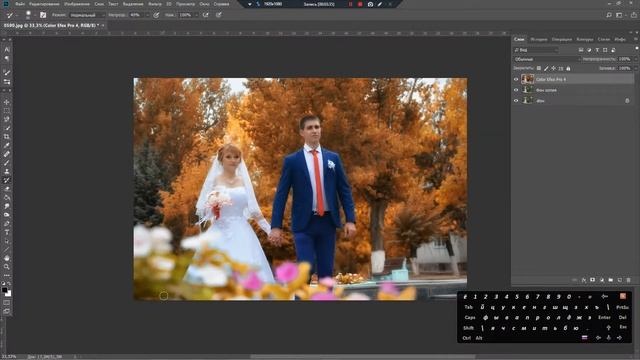Screen dimensions: 640x360
Task: Delete layer trash icon
Action: pyautogui.click(x=629, y=280)
